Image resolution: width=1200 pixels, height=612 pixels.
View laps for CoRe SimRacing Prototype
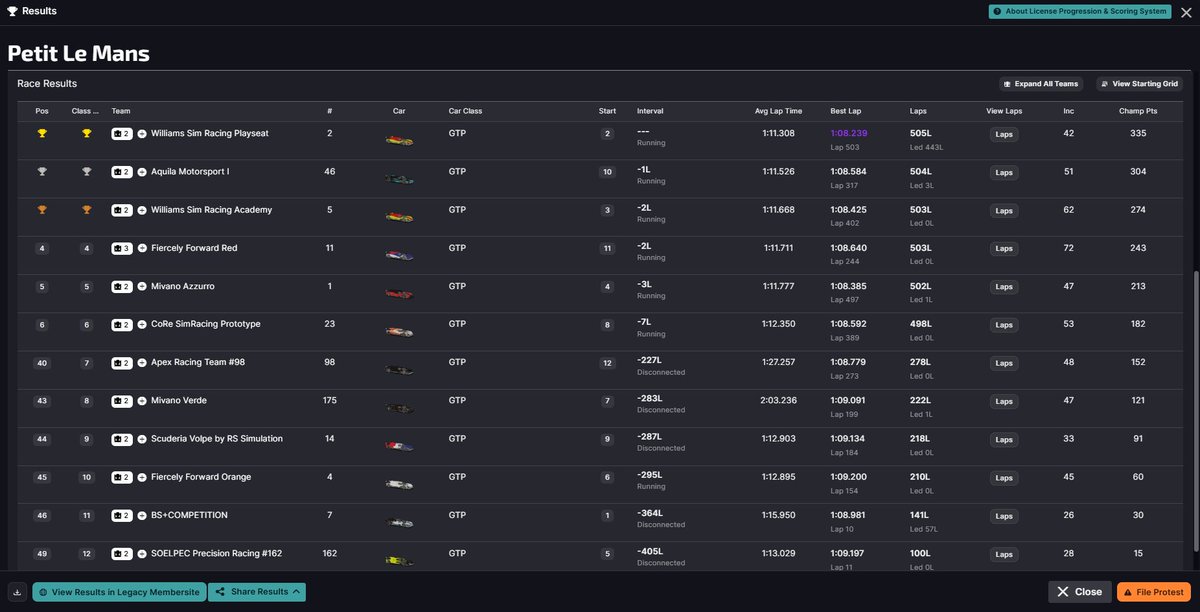click(1004, 325)
